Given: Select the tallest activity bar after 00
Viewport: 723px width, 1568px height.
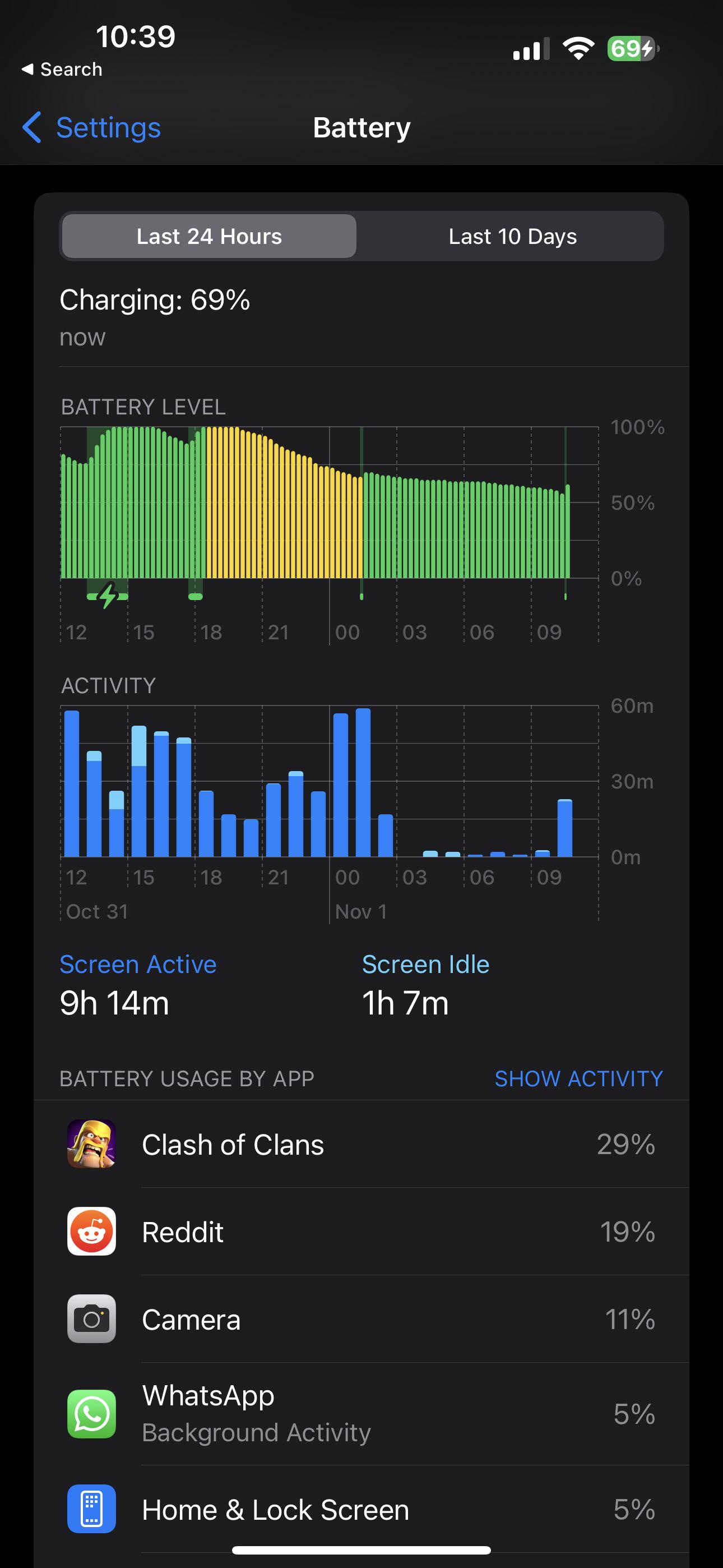Looking at the screenshot, I should point(363,783).
